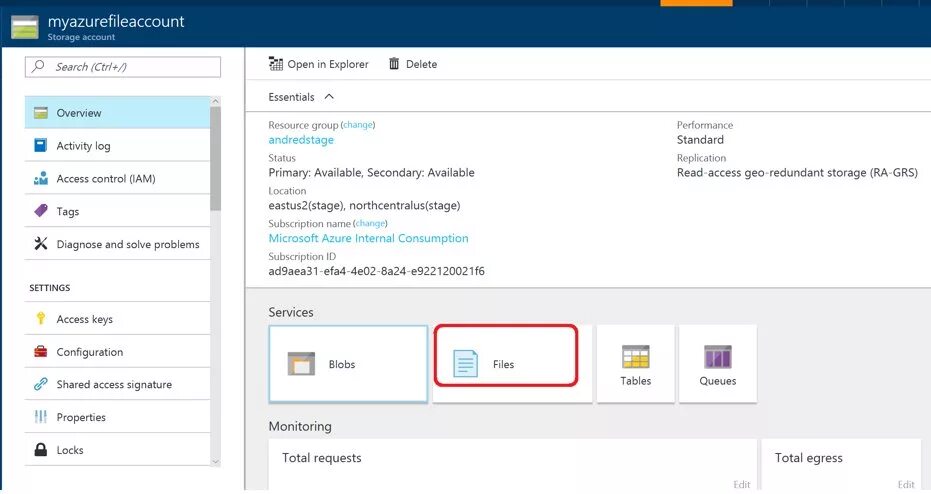Click the Total requests monitoring tile
931x494 pixels.
click(513, 464)
